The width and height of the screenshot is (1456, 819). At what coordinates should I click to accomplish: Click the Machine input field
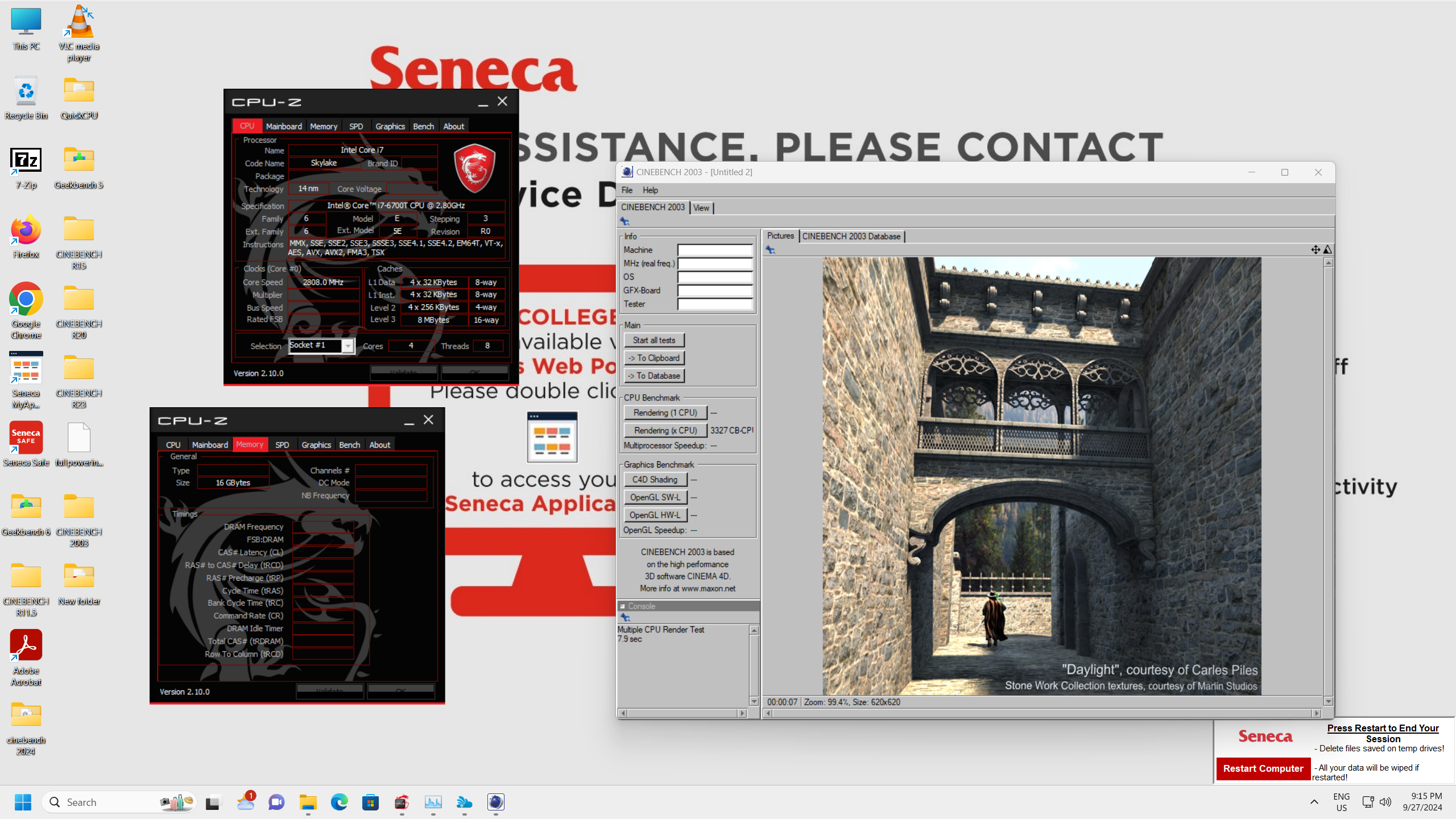coord(715,250)
